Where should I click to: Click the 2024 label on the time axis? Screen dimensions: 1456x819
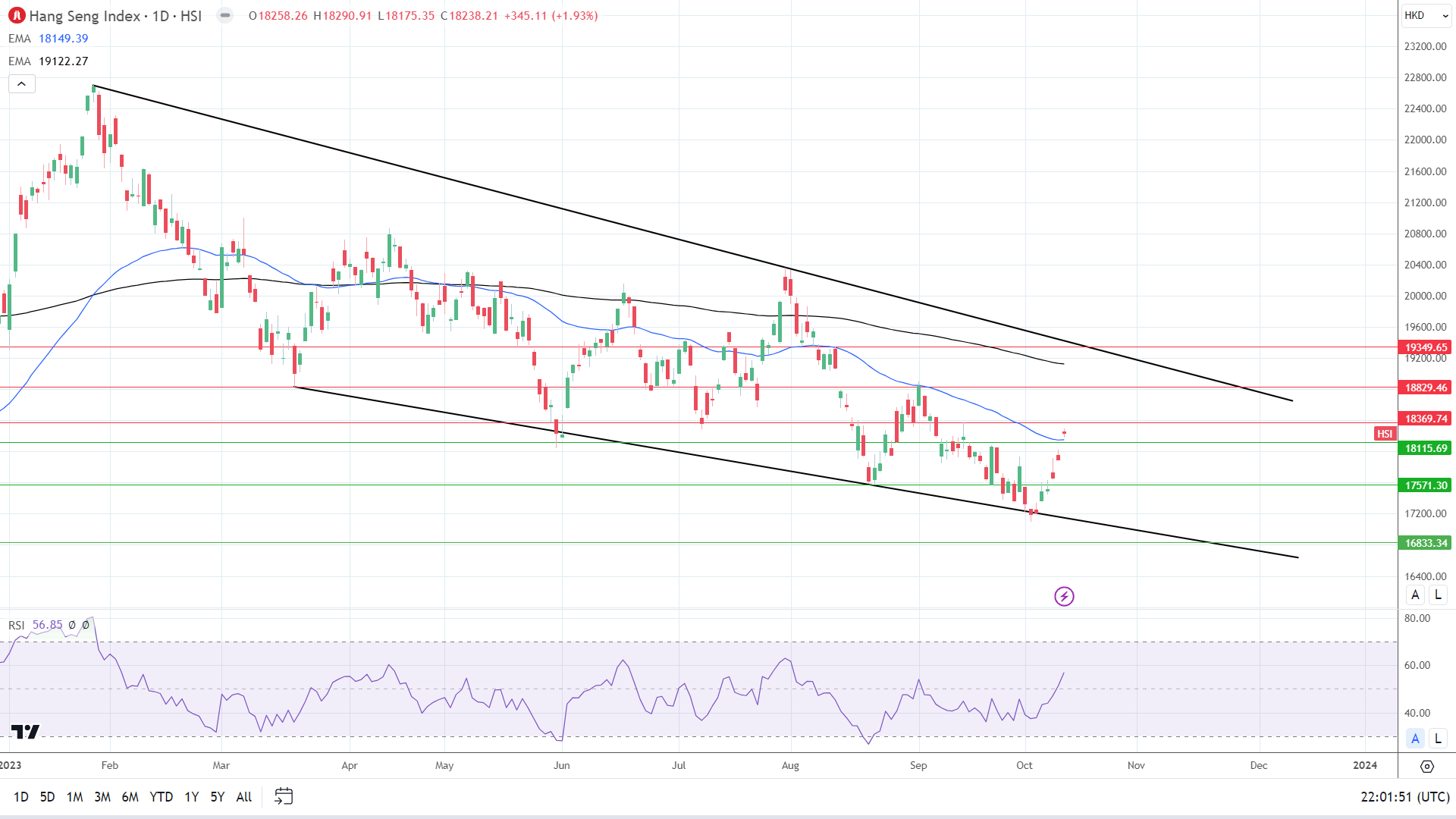(1365, 765)
